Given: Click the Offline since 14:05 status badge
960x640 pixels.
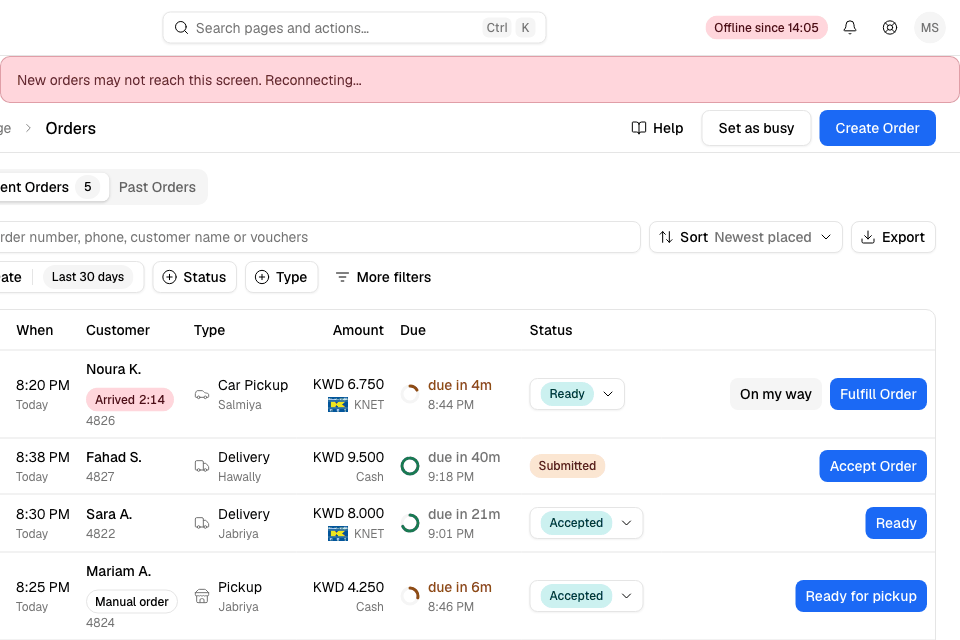Looking at the screenshot, I should click(767, 28).
